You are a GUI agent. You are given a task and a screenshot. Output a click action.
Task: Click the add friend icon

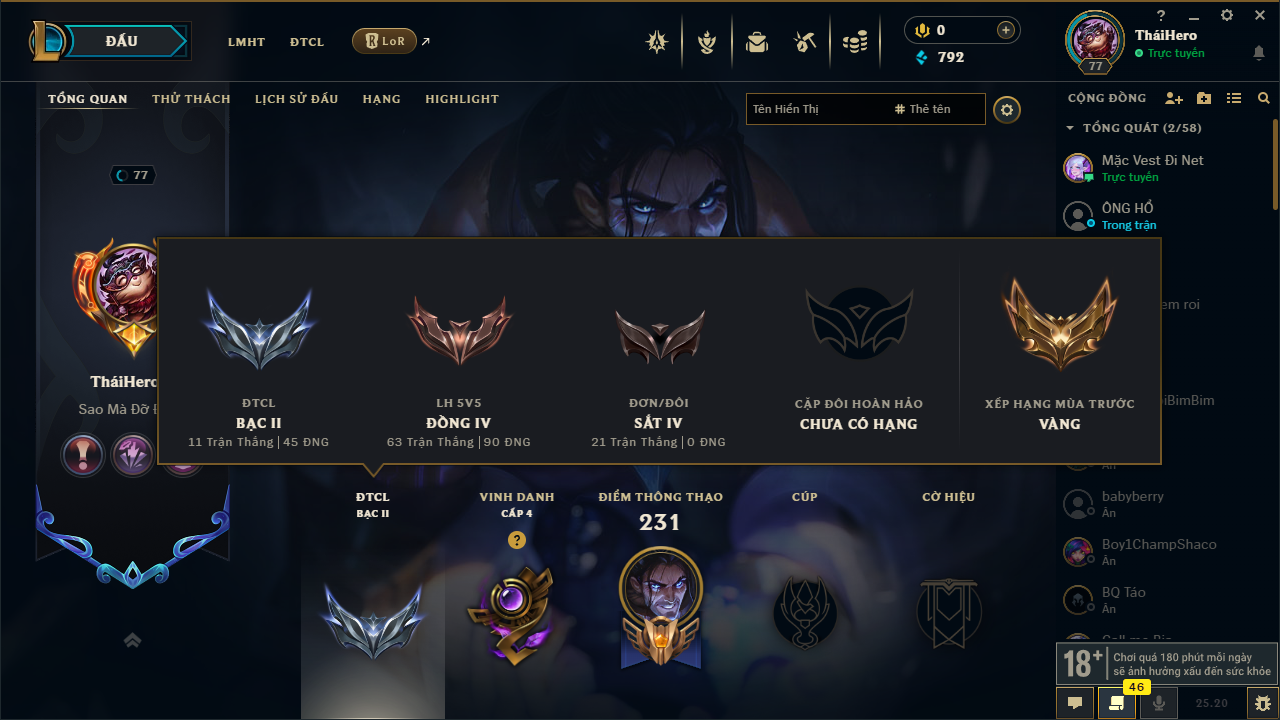click(1174, 98)
